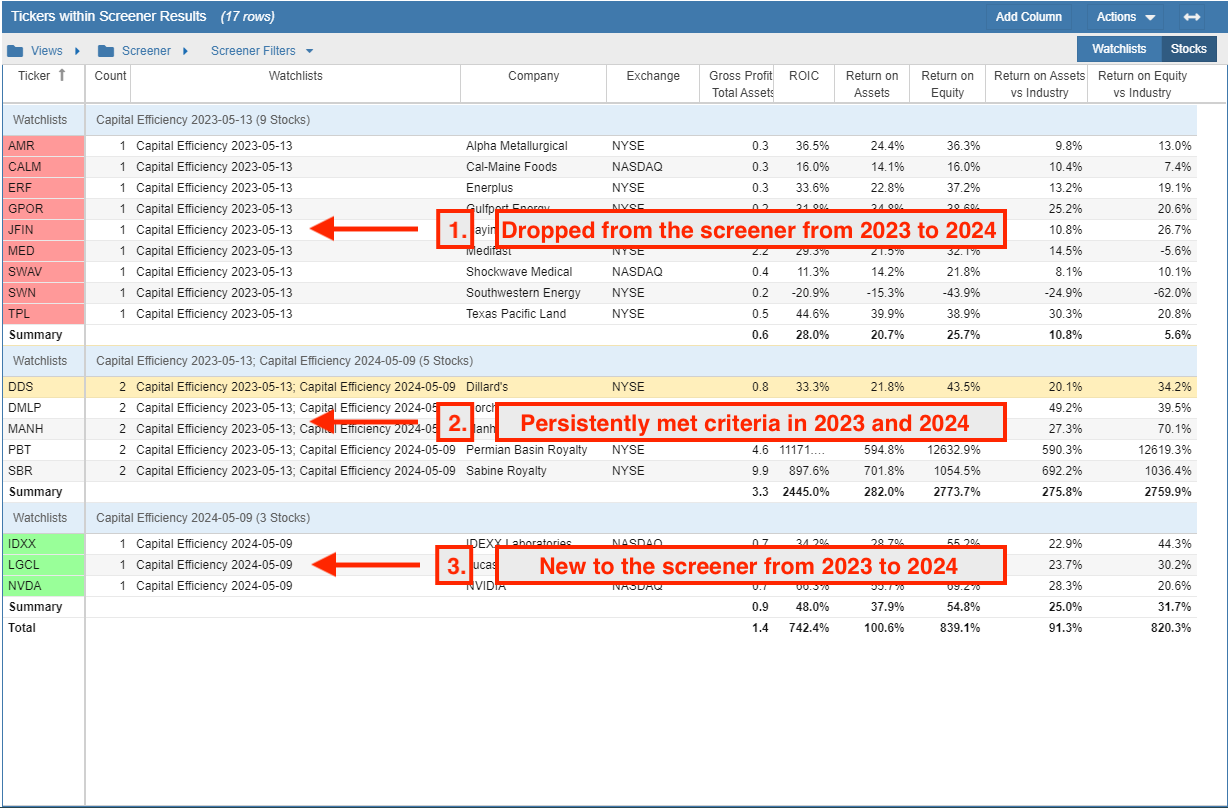1228x808 pixels.
Task: Open the Screener Filters dropdown
Action: pos(262,51)
